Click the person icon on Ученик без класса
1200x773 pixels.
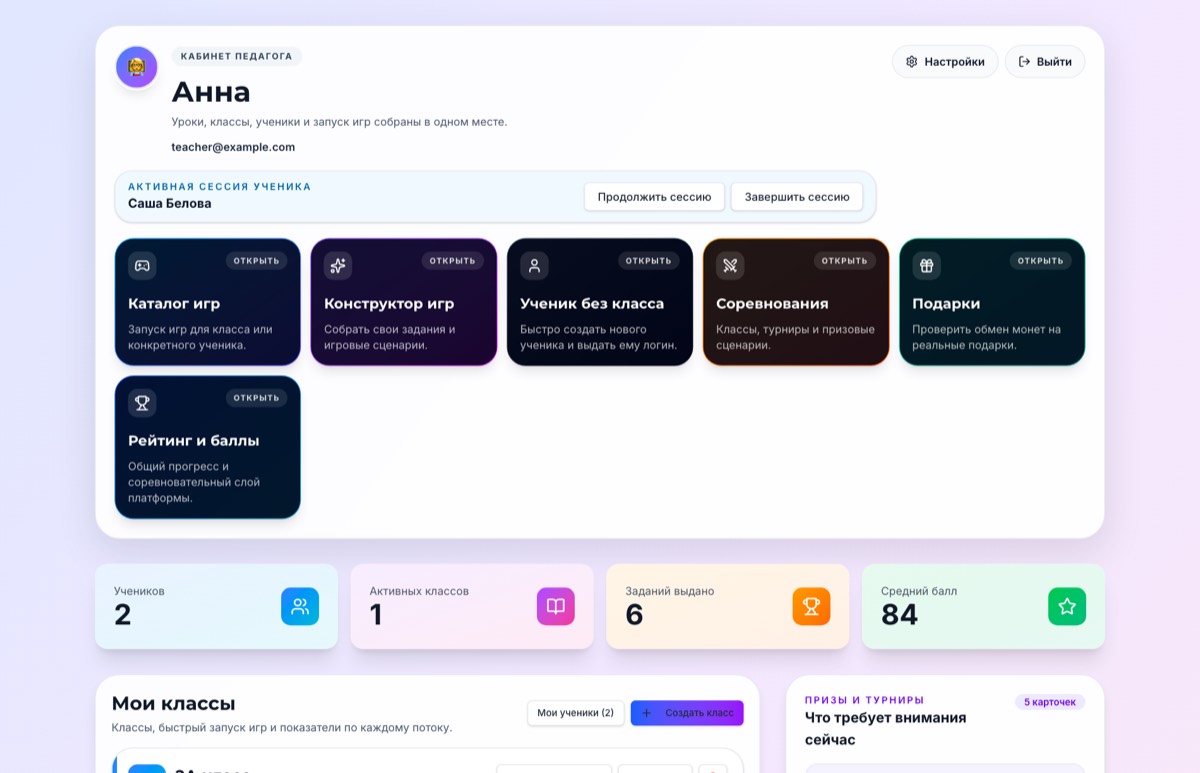[x=534, y=265]
